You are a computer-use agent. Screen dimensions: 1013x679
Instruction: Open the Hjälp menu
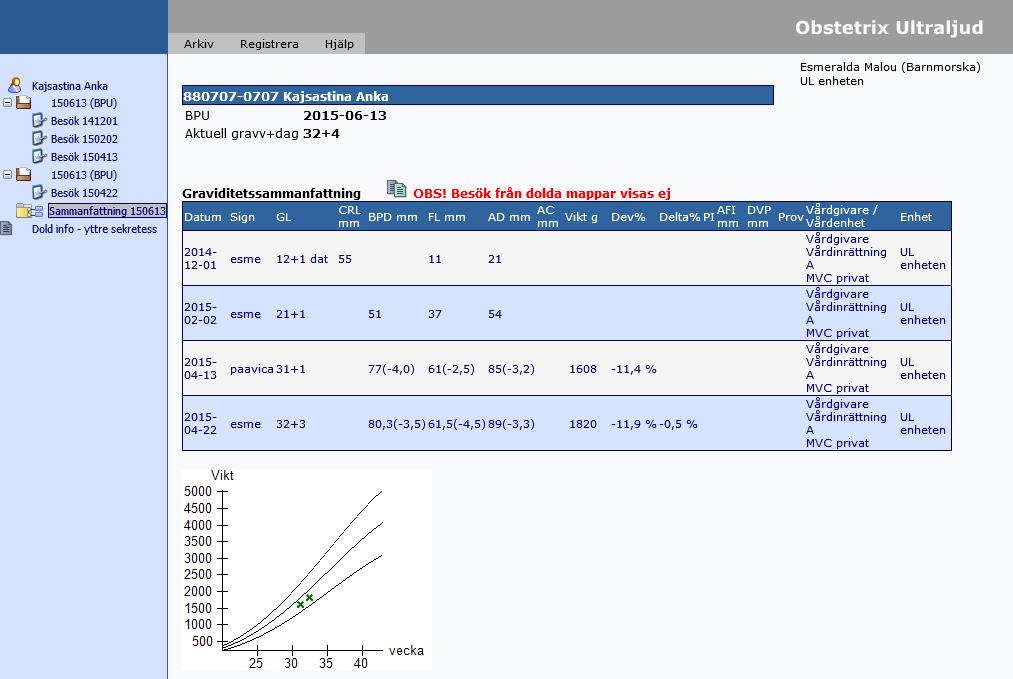pyautogui.click(x=339, y=44)
